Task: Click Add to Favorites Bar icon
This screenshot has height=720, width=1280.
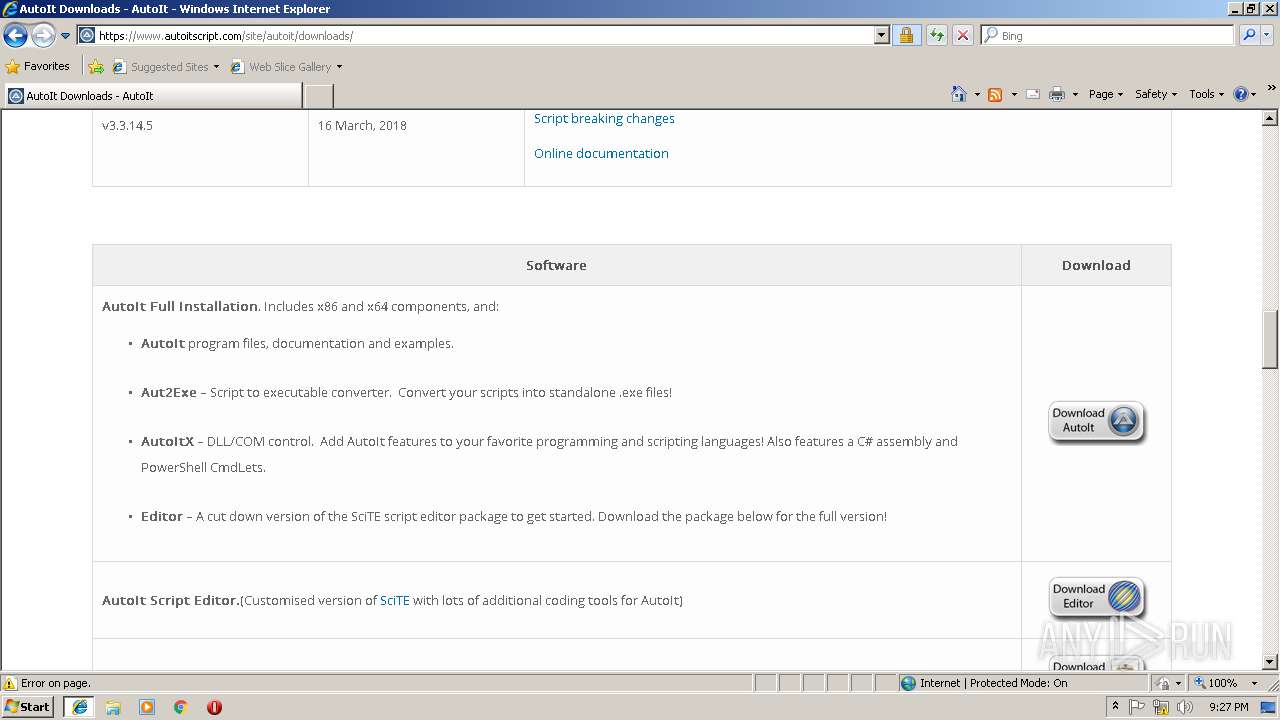Action: point(96,67)
